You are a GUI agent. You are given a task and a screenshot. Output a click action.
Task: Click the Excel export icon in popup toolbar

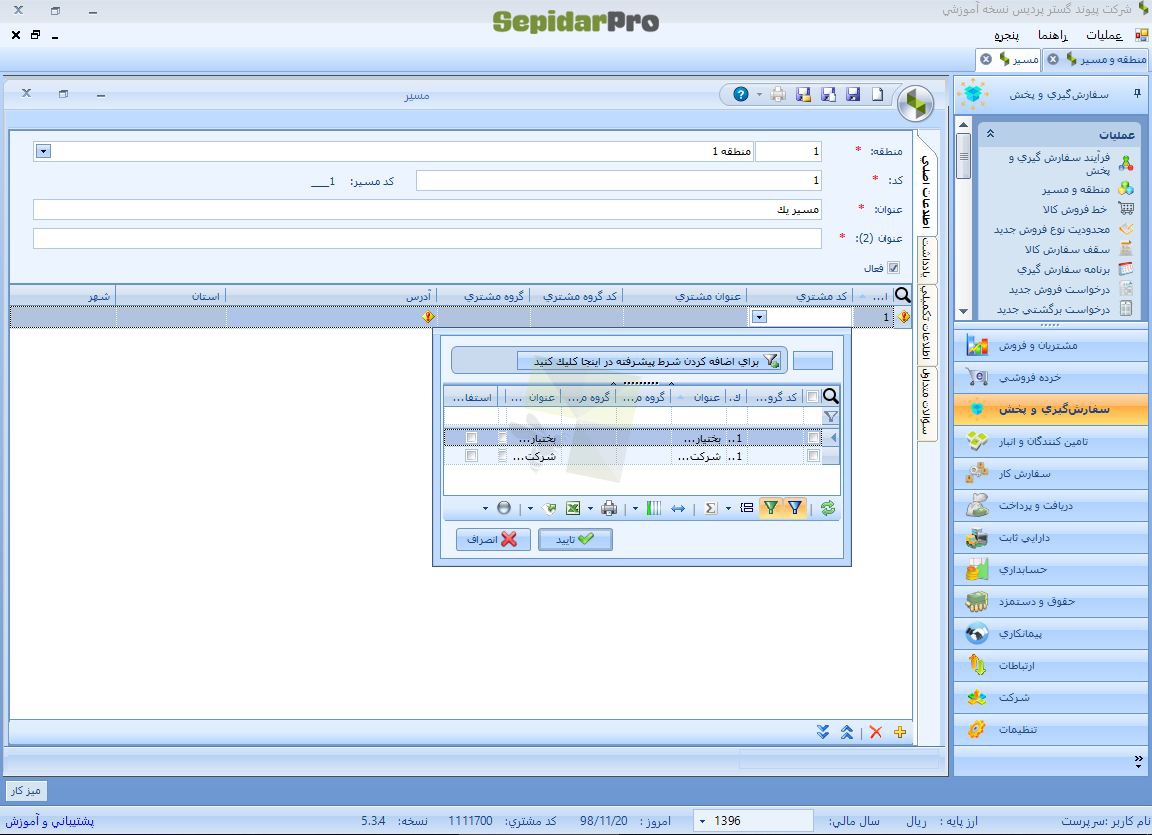pos(573,507)
